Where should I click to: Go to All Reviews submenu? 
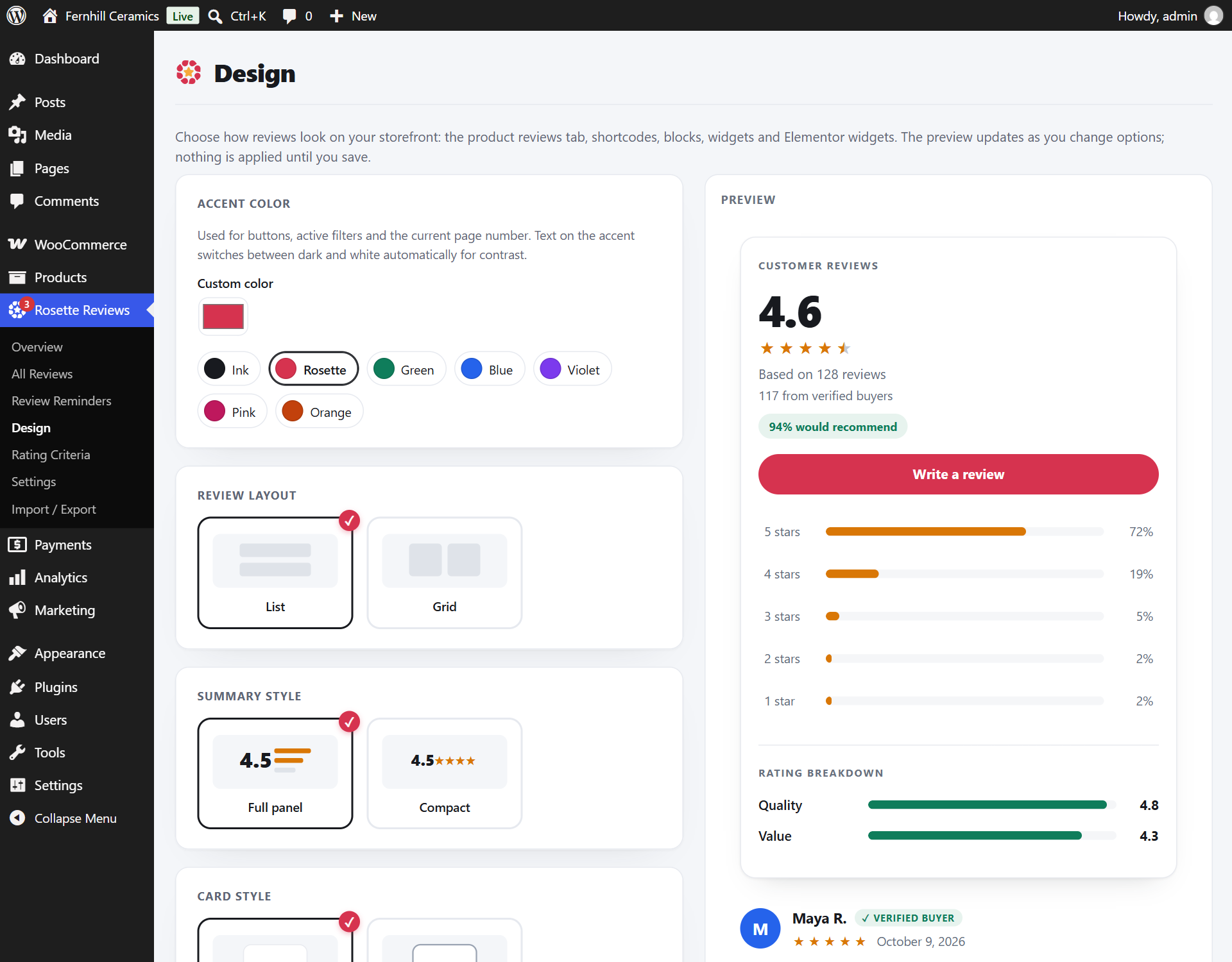click(42, 374)
